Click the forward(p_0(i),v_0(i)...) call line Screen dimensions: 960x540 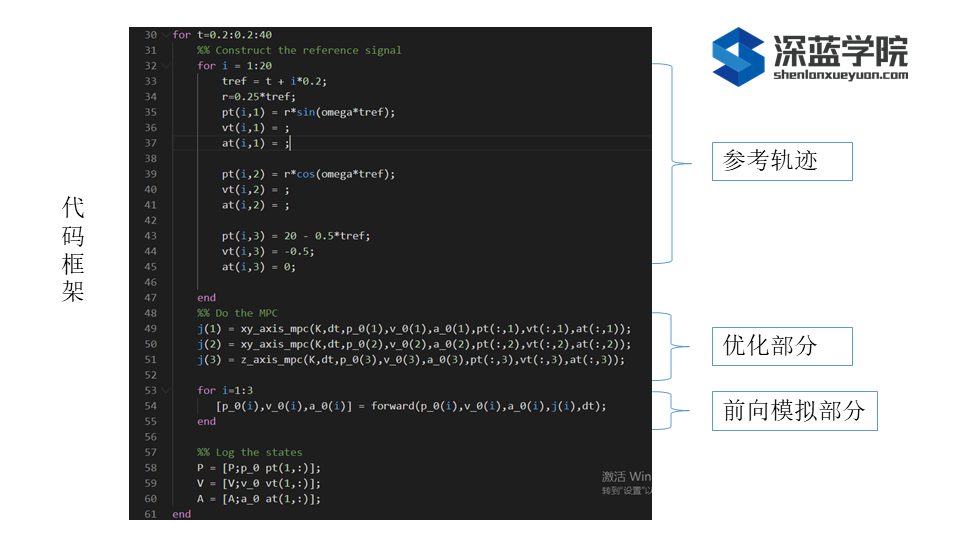[x=411, y=406]
